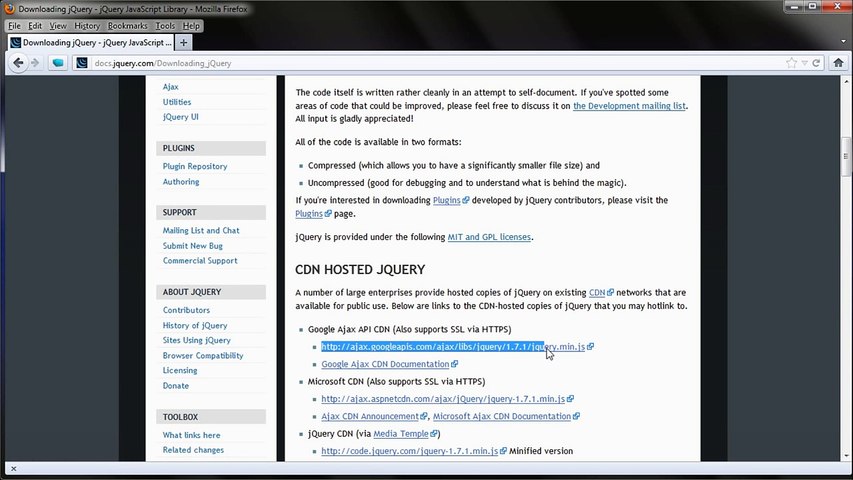
Task: Open the Sites Using jQuery link
Action: 196,340
